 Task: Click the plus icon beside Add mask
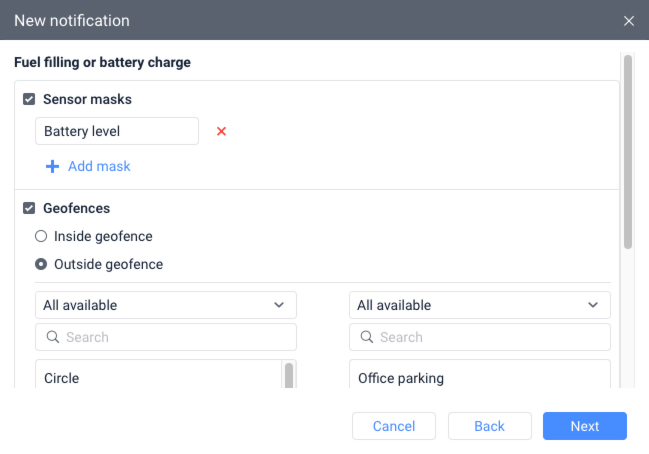point(52,166)
